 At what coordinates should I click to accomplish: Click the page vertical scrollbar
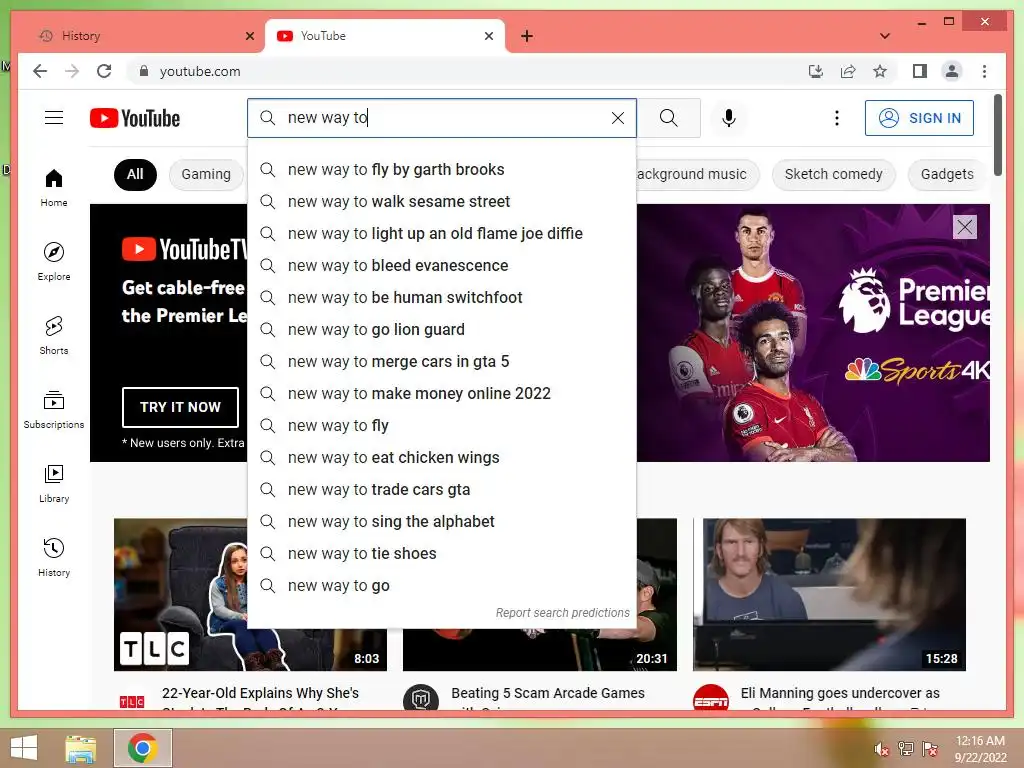(997, 136)
